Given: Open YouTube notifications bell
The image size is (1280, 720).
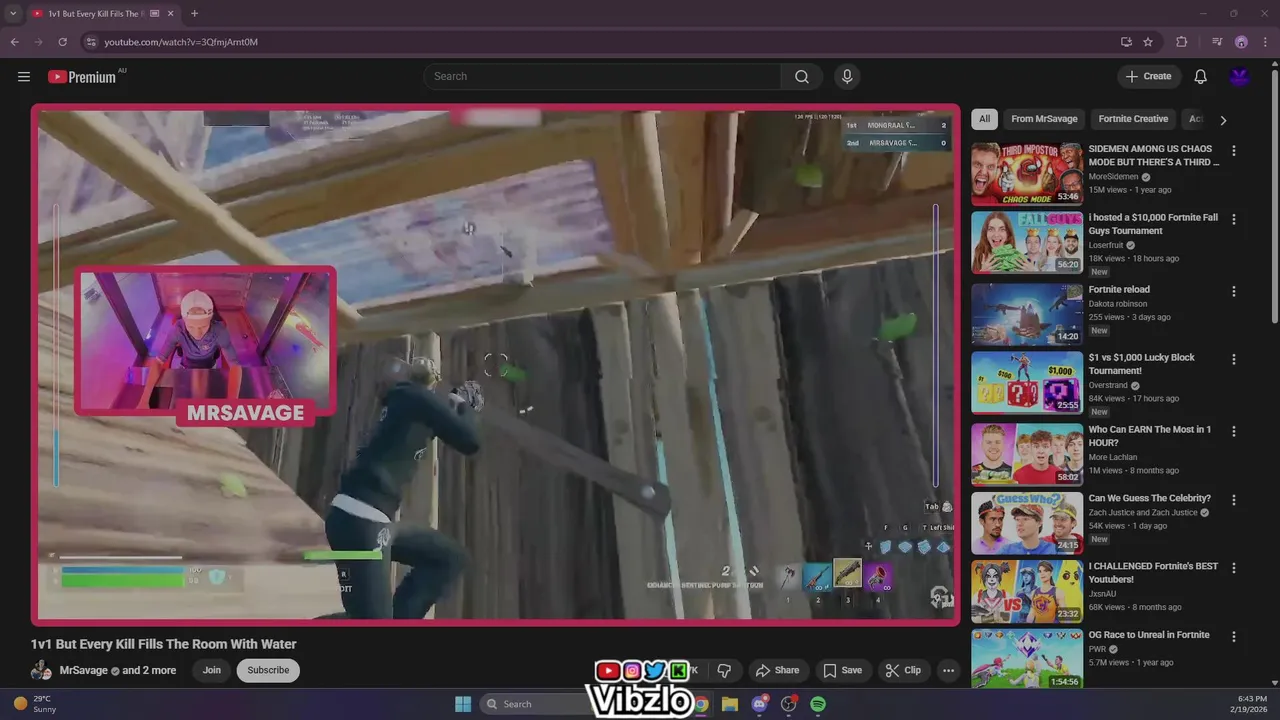Looking at the screenshot, I should click(x=1200, y=77).
